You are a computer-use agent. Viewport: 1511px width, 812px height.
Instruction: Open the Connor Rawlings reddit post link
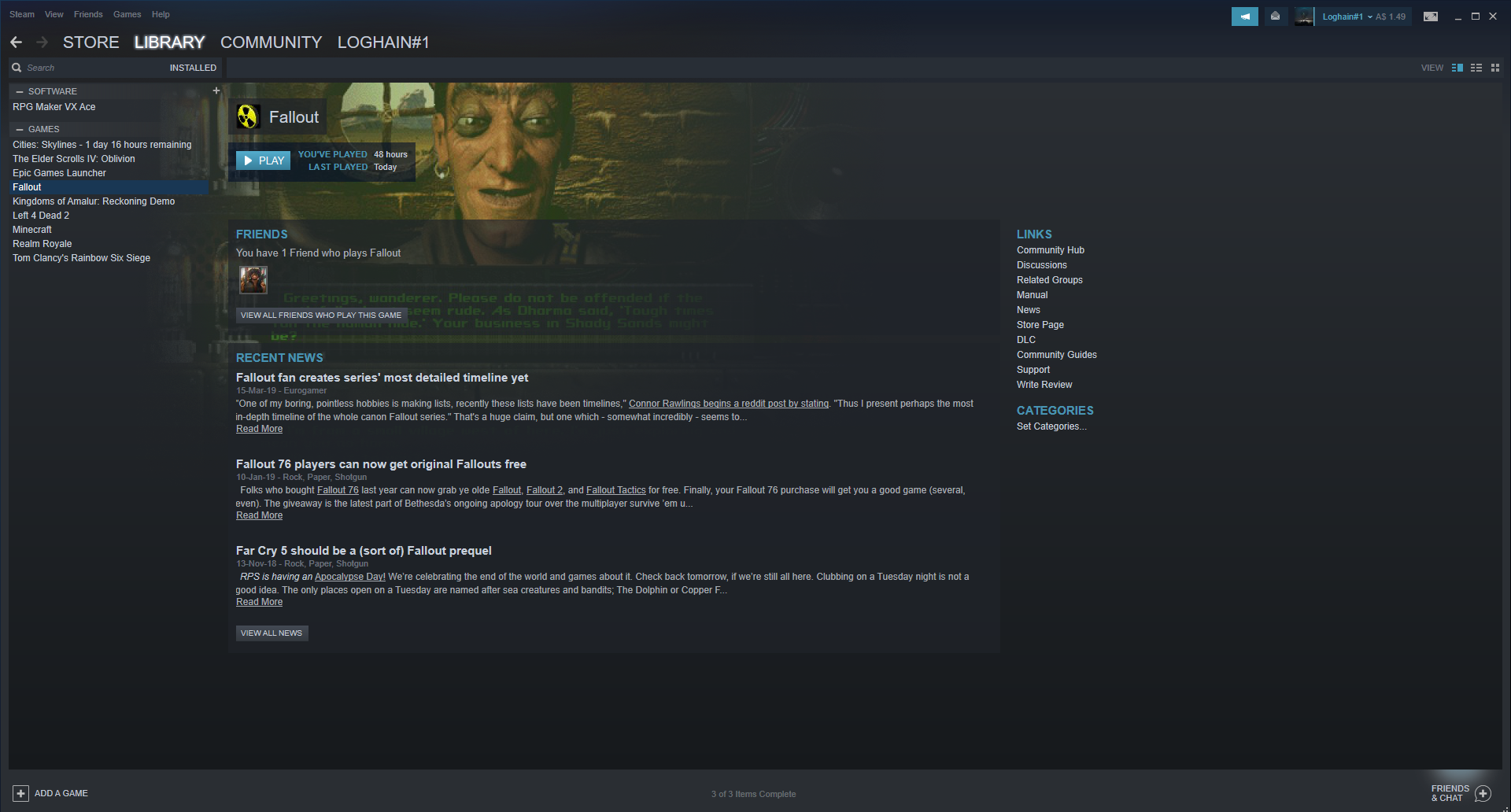[729, 404]
